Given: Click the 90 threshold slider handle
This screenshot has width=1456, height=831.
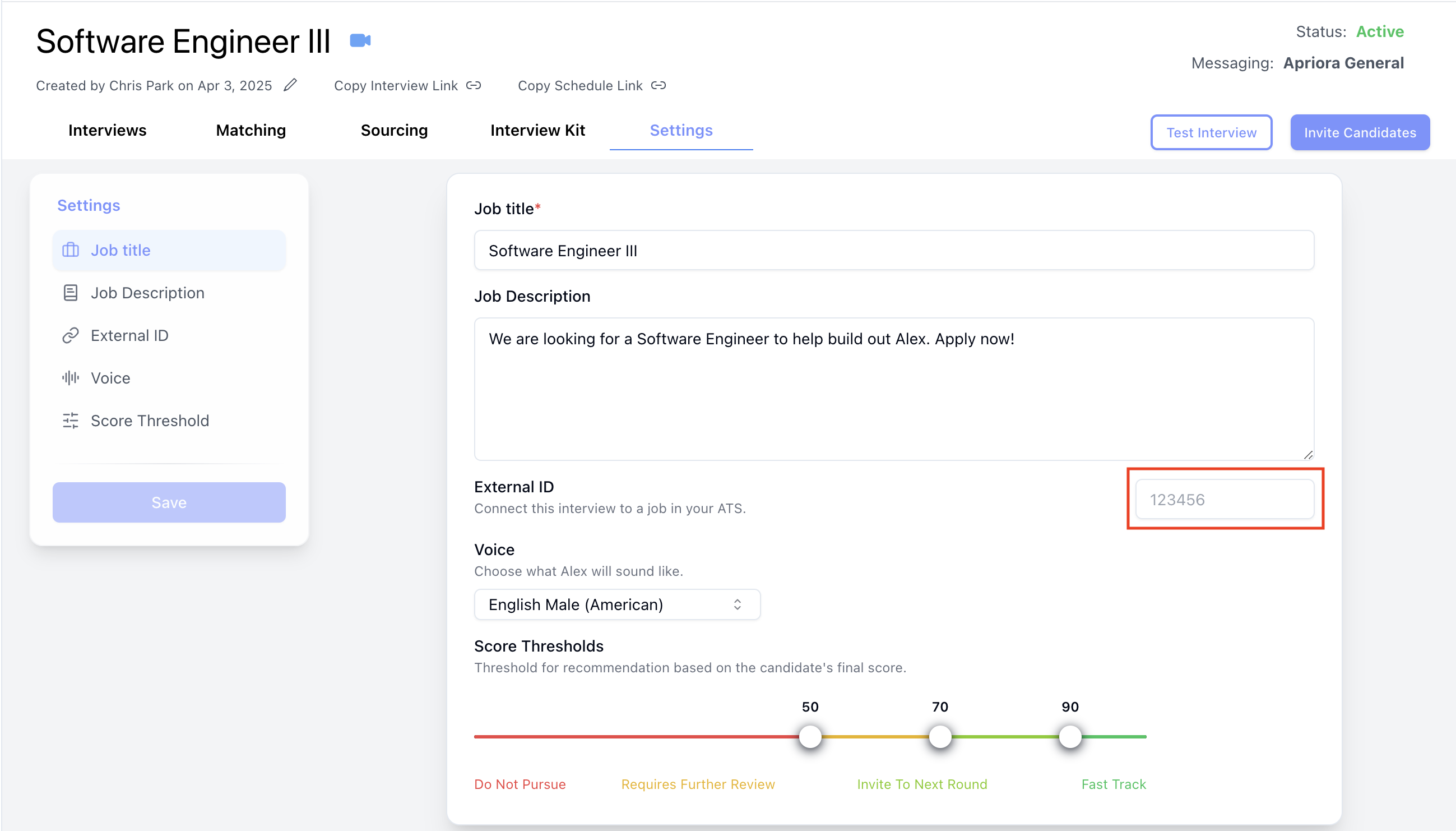Looking at the screenshot, I should (1070, 736).
